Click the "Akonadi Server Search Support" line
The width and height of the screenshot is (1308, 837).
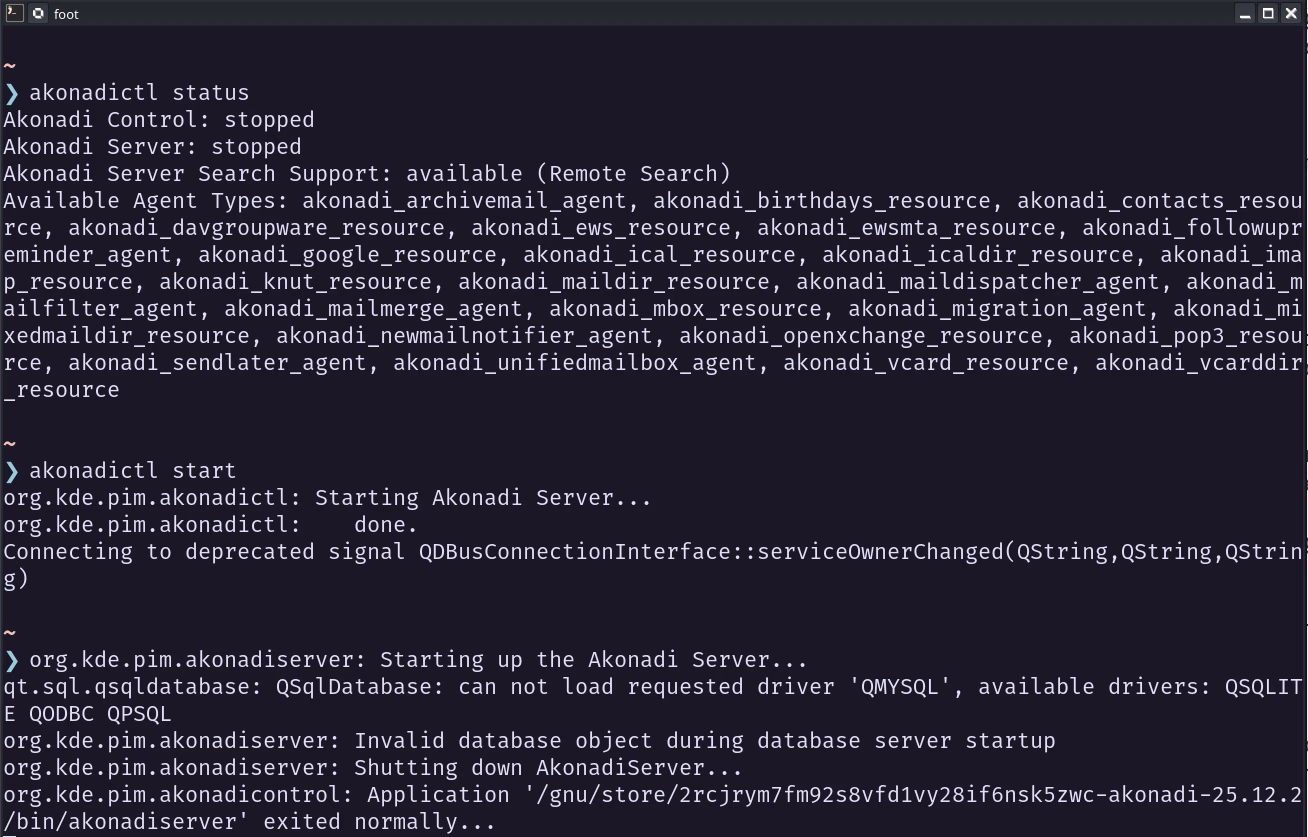pos(367,174)
